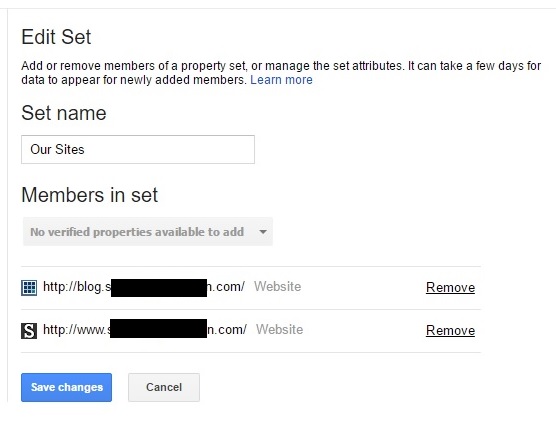Viewport: 556px width, 439px height.
Task: Click the black redaction box in blog URL
Action: [159, 288]
